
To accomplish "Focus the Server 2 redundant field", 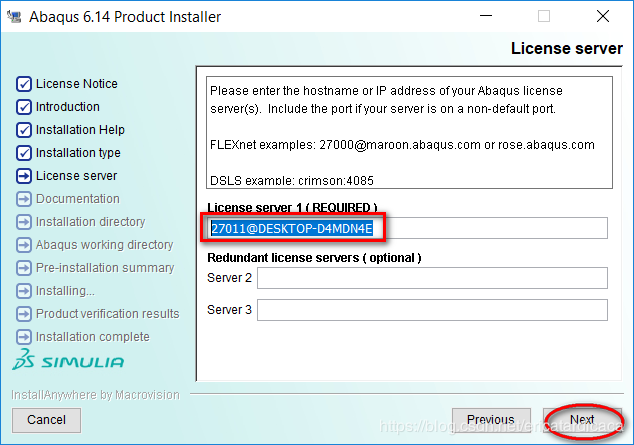I will [x=432, y=278].
